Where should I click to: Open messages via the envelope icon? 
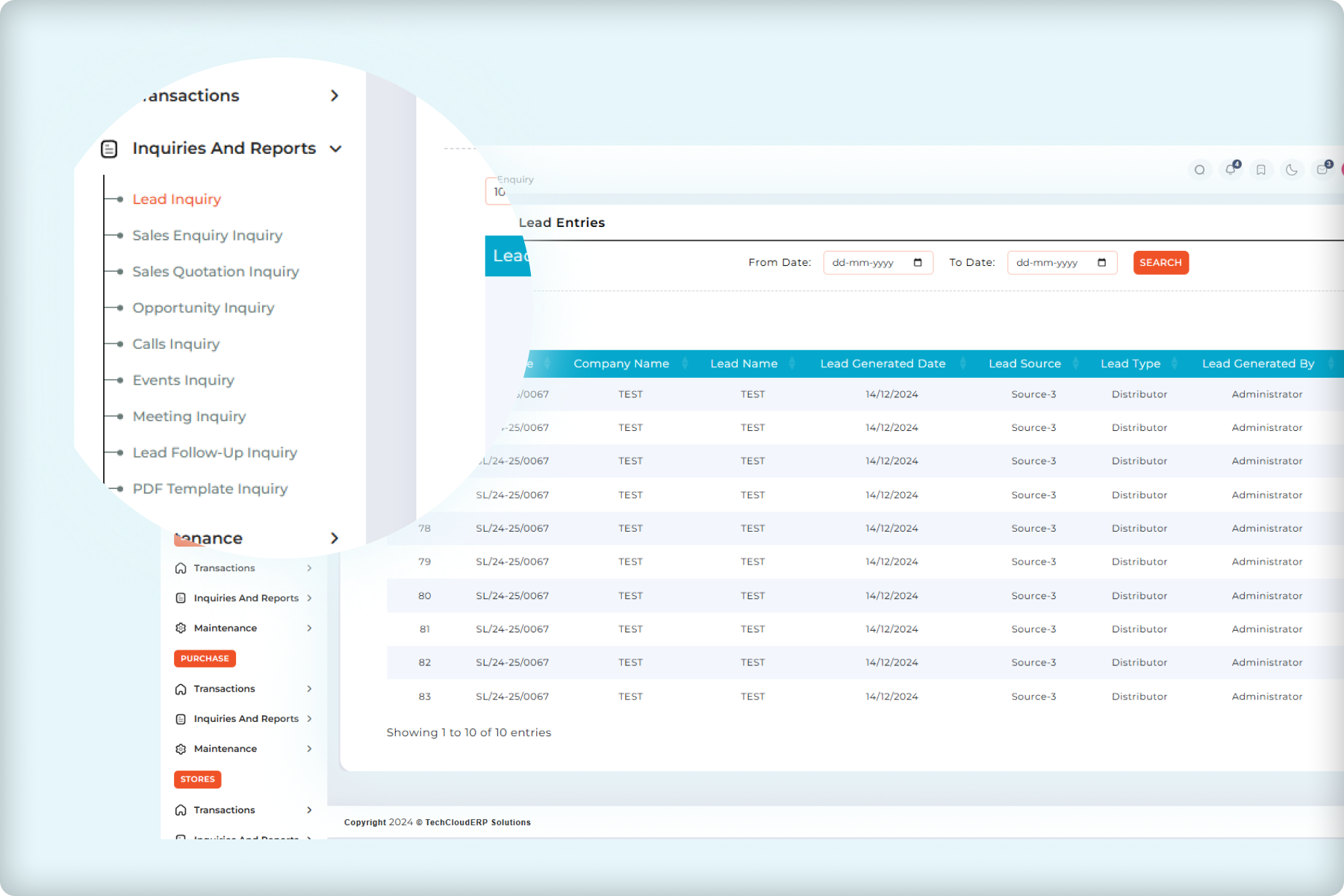1322,169
